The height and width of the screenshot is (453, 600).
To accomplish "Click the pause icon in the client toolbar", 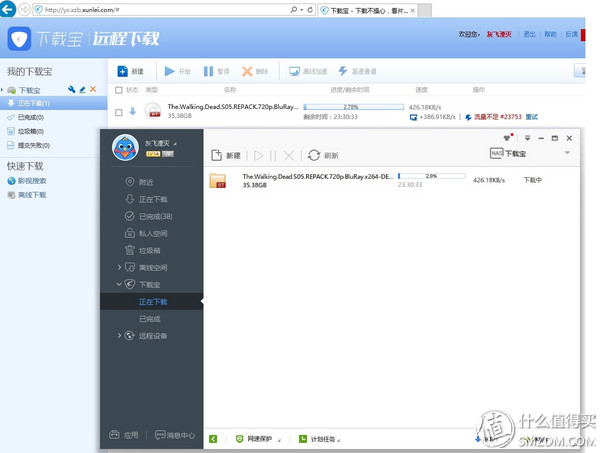I will (x=273, y=155).
